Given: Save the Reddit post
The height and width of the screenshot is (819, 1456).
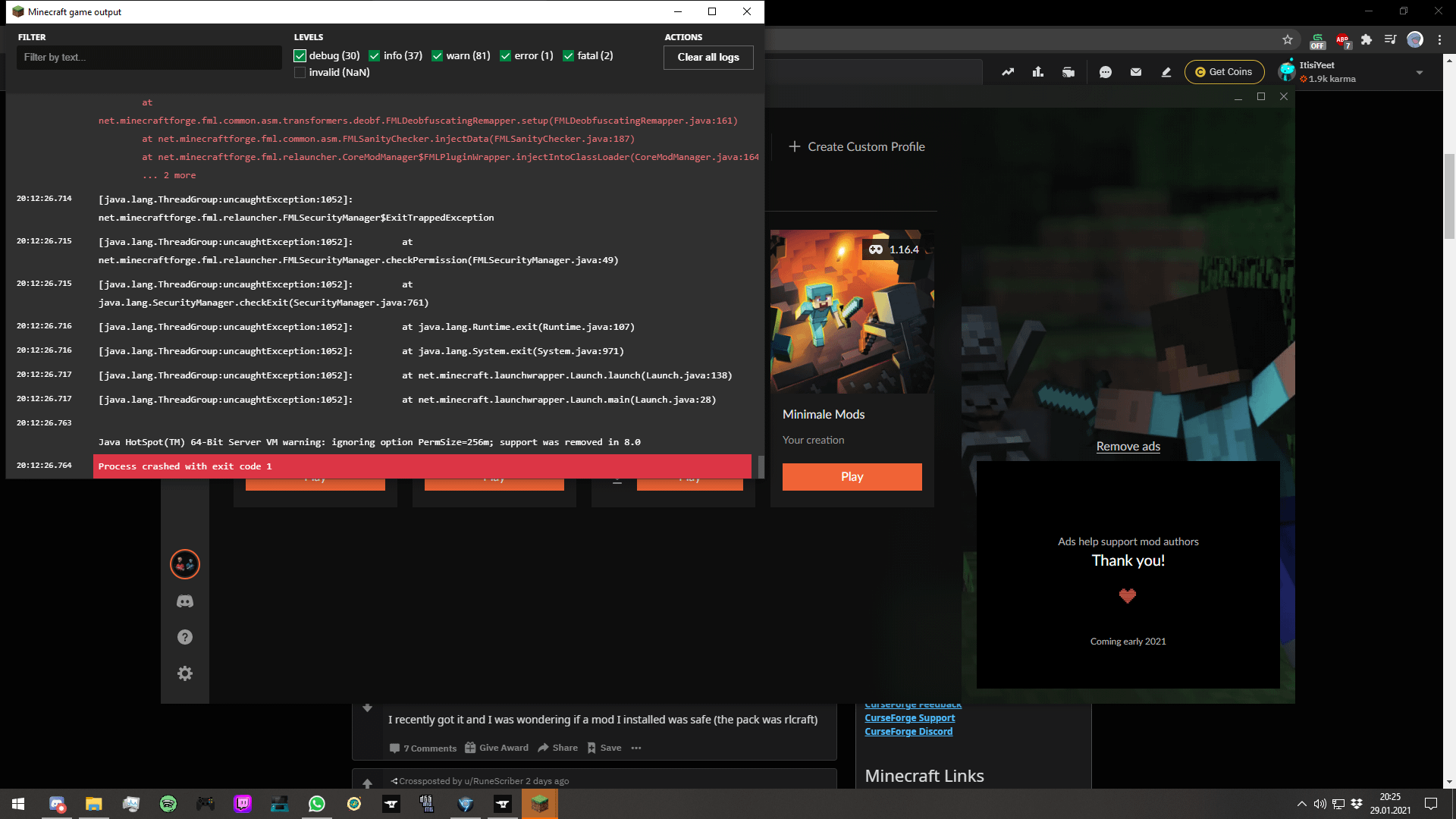Looking at the screenshot, I should [604, 748].
